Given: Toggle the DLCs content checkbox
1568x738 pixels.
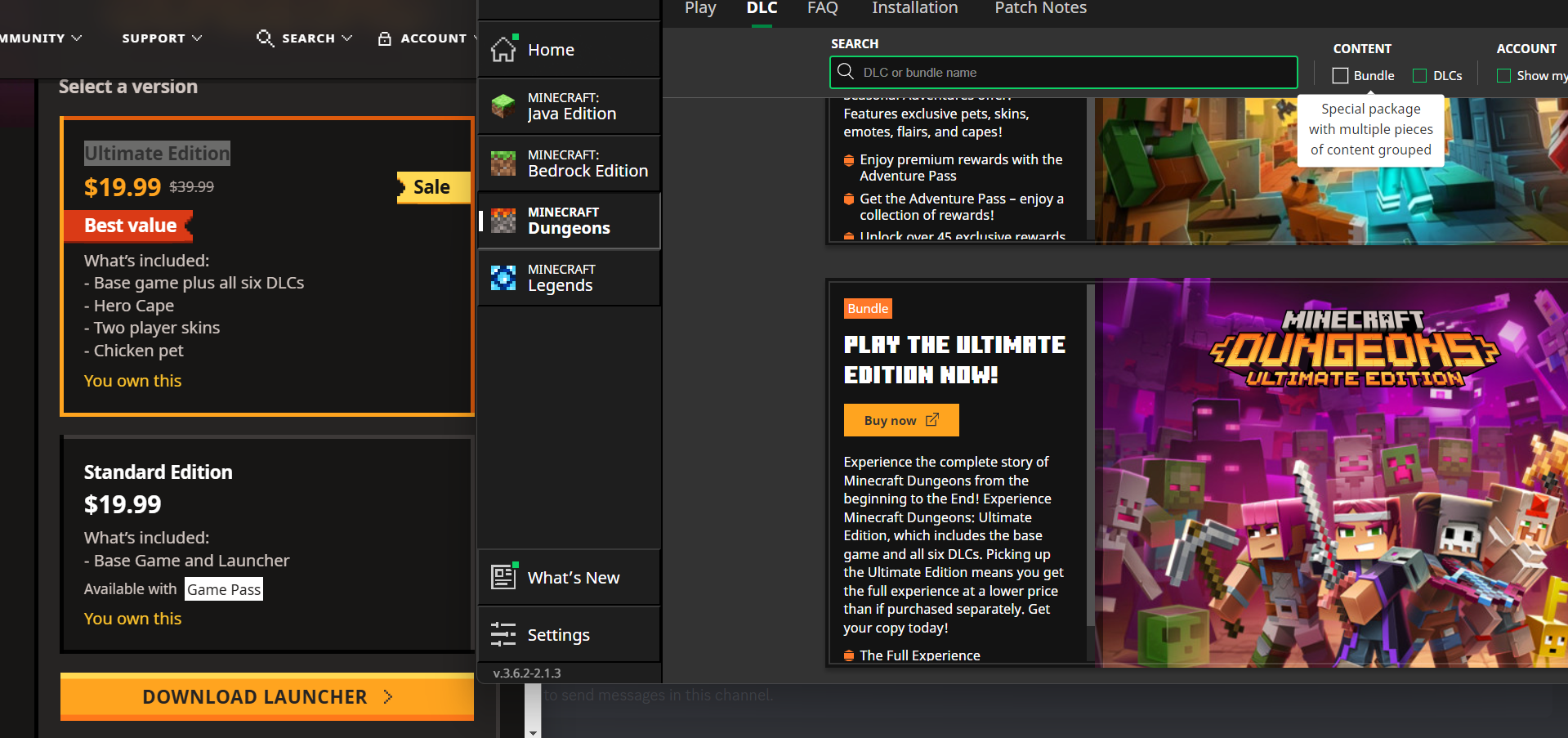Looking at the screenshot, I should click(1420, 75).
